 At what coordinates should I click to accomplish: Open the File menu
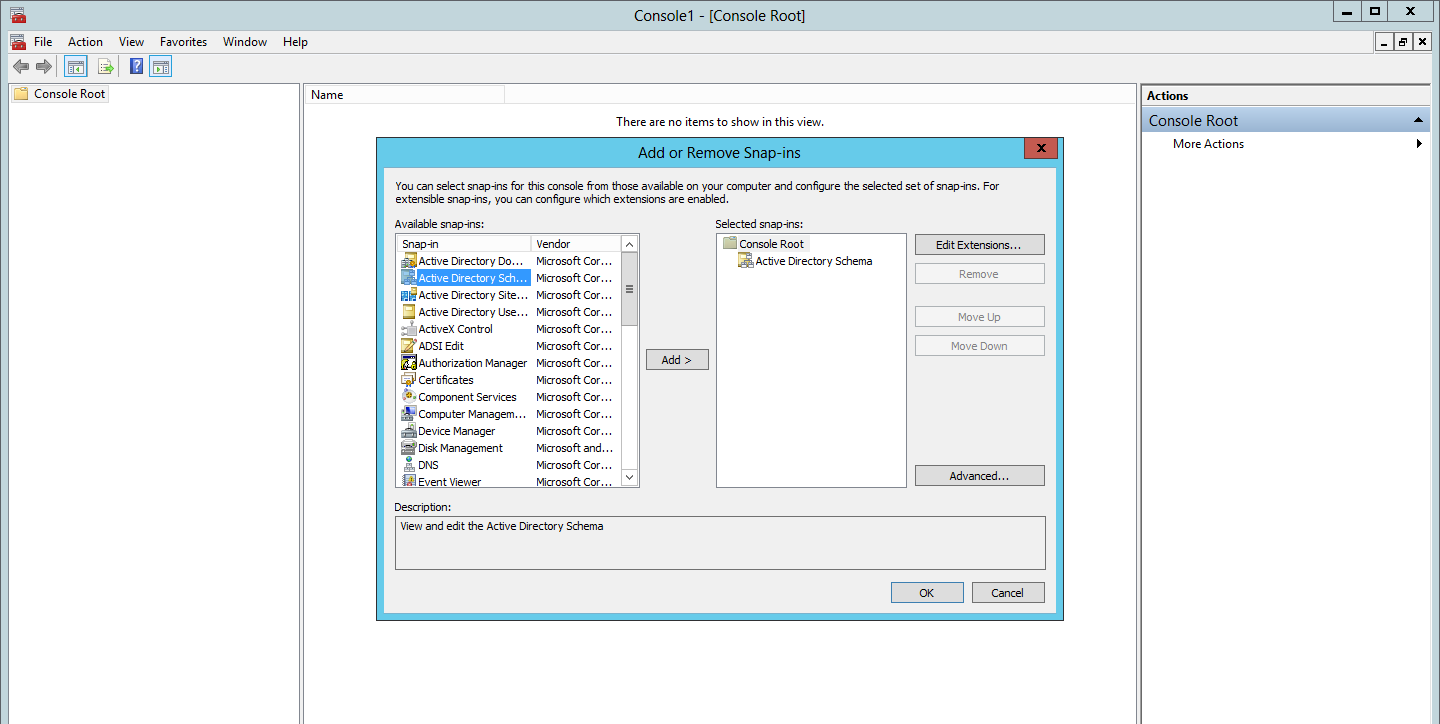pos(43,42)
